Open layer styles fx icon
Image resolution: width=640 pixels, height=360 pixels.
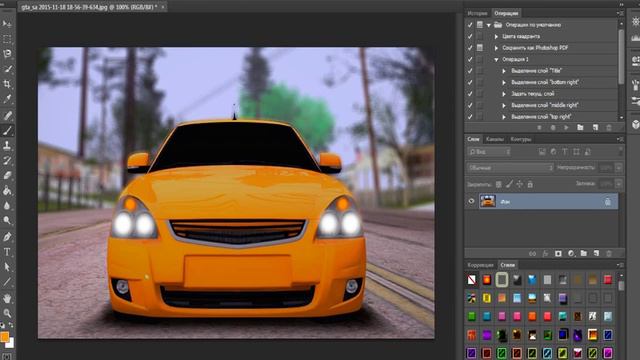pyautogui.click(x=545, y=253)
